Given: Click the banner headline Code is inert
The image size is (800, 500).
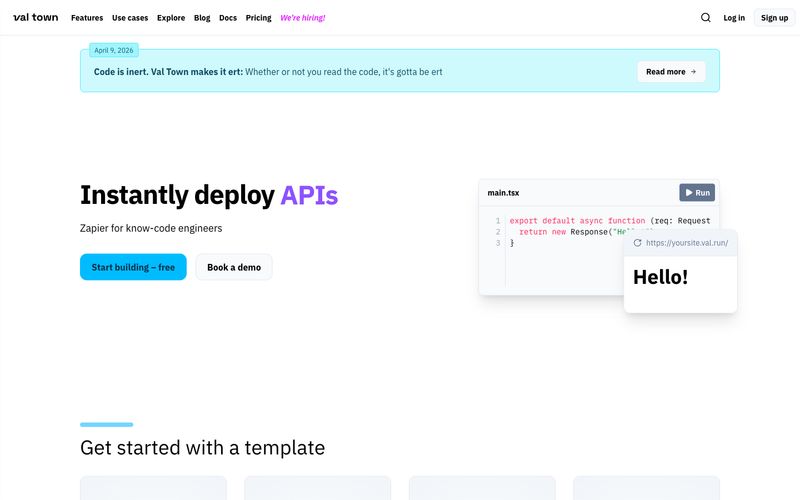Looking at the screenshot, I should pyautogui.click(x=168, y=72).
